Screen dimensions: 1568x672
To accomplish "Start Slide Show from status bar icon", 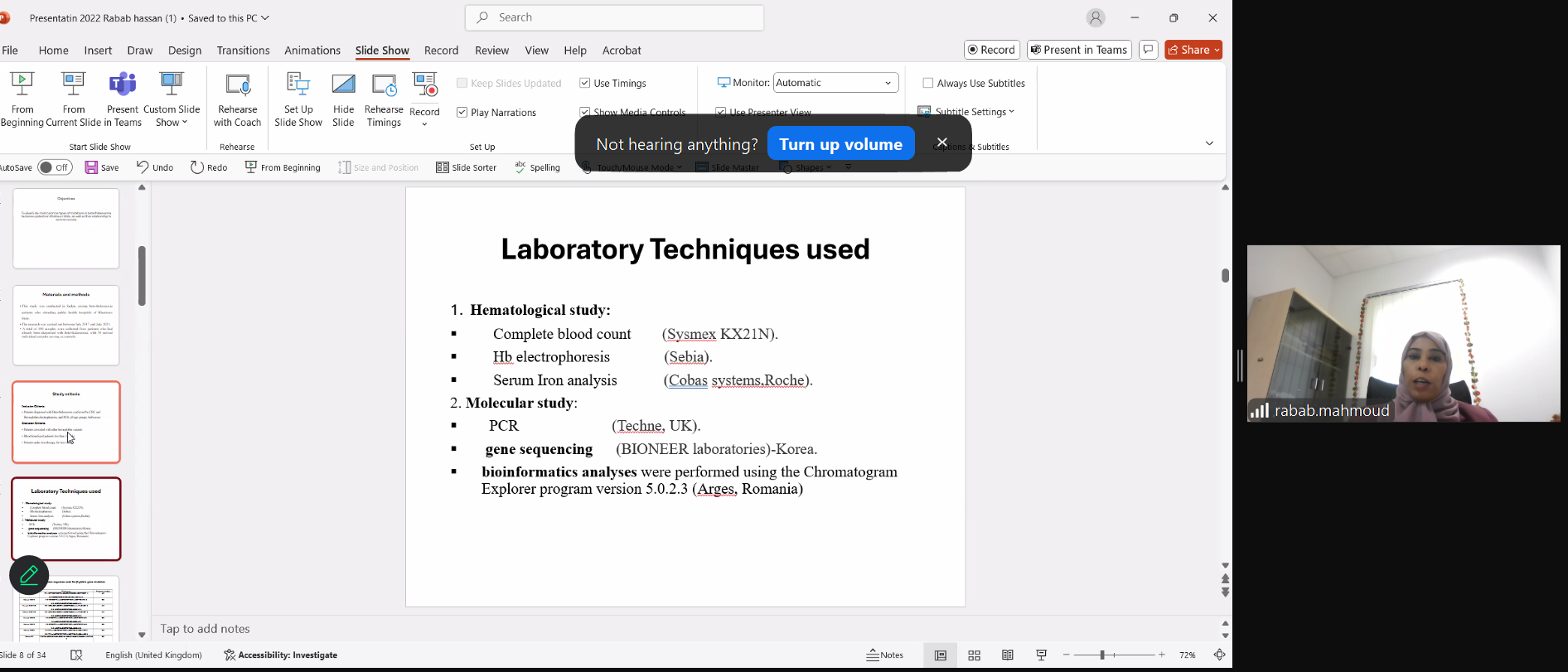I will pyautogui.click(x=1042, y=655).
